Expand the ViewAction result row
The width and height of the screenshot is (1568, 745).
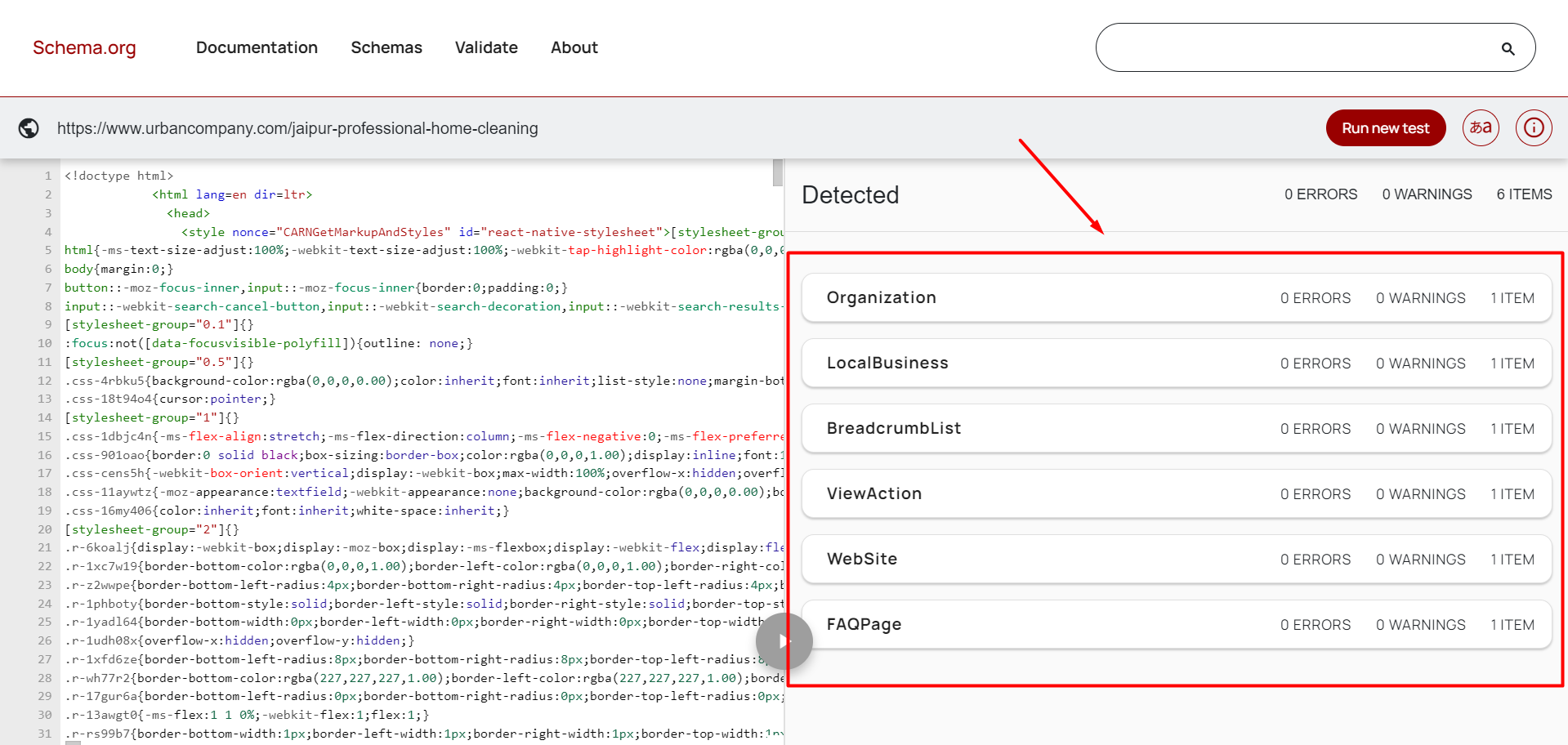(1177, 494)
